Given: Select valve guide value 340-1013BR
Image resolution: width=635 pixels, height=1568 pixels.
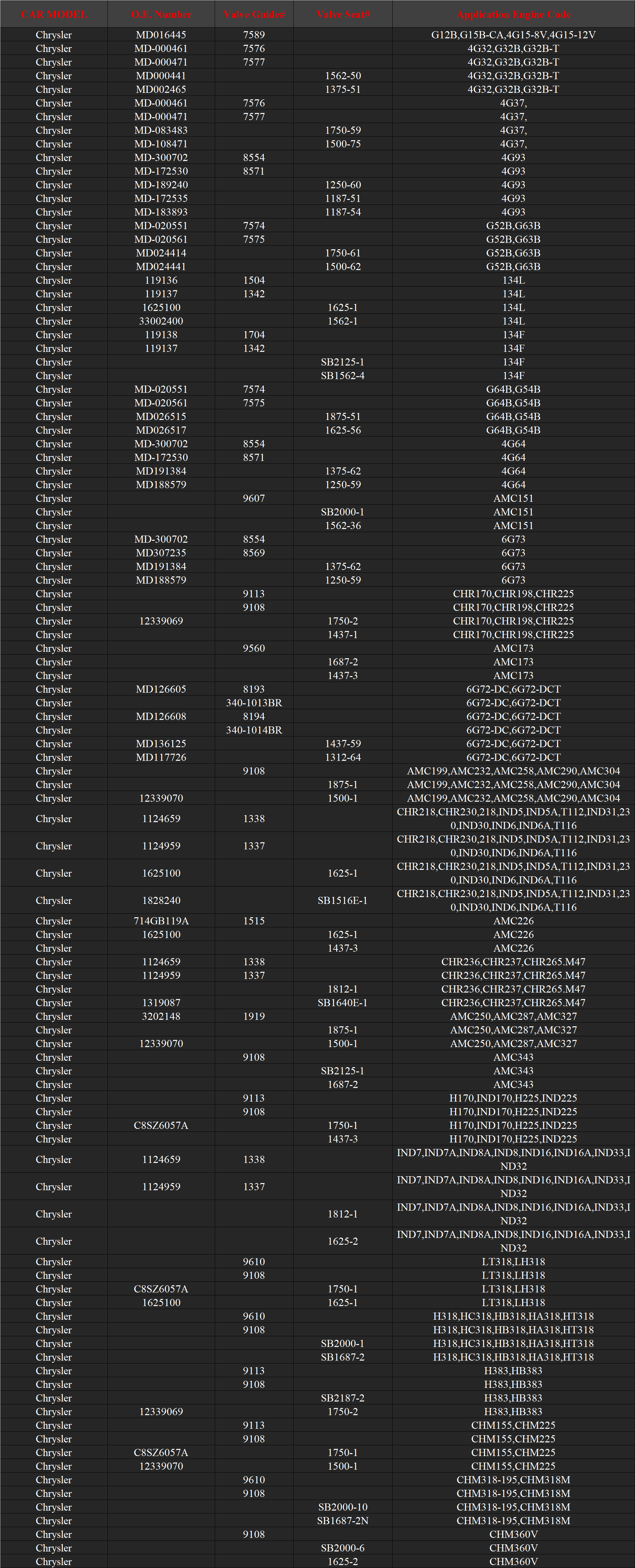Looking at the screenshot, I should tap(254, 703).
